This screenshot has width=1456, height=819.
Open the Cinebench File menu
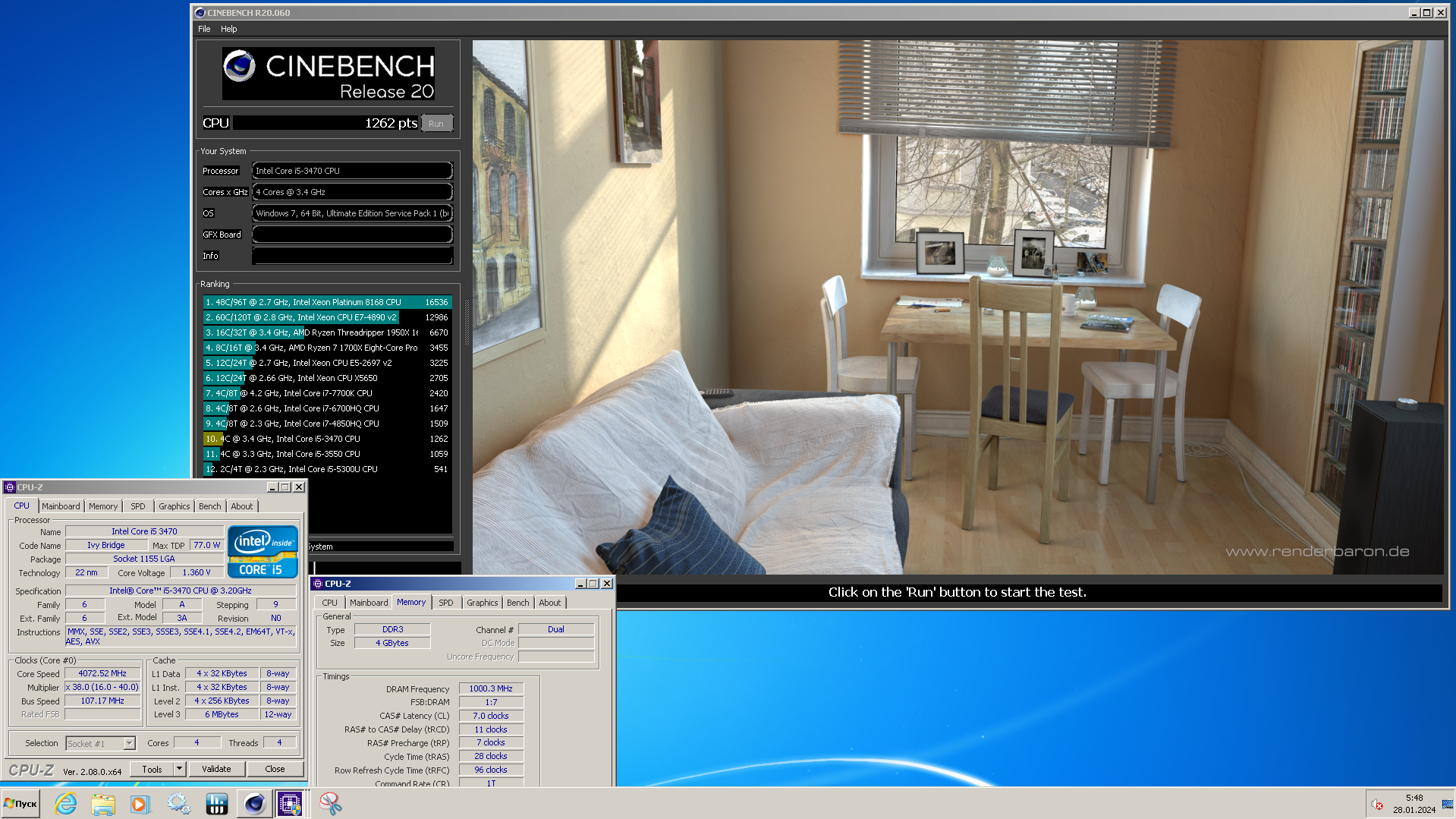(x=204, y=29)
